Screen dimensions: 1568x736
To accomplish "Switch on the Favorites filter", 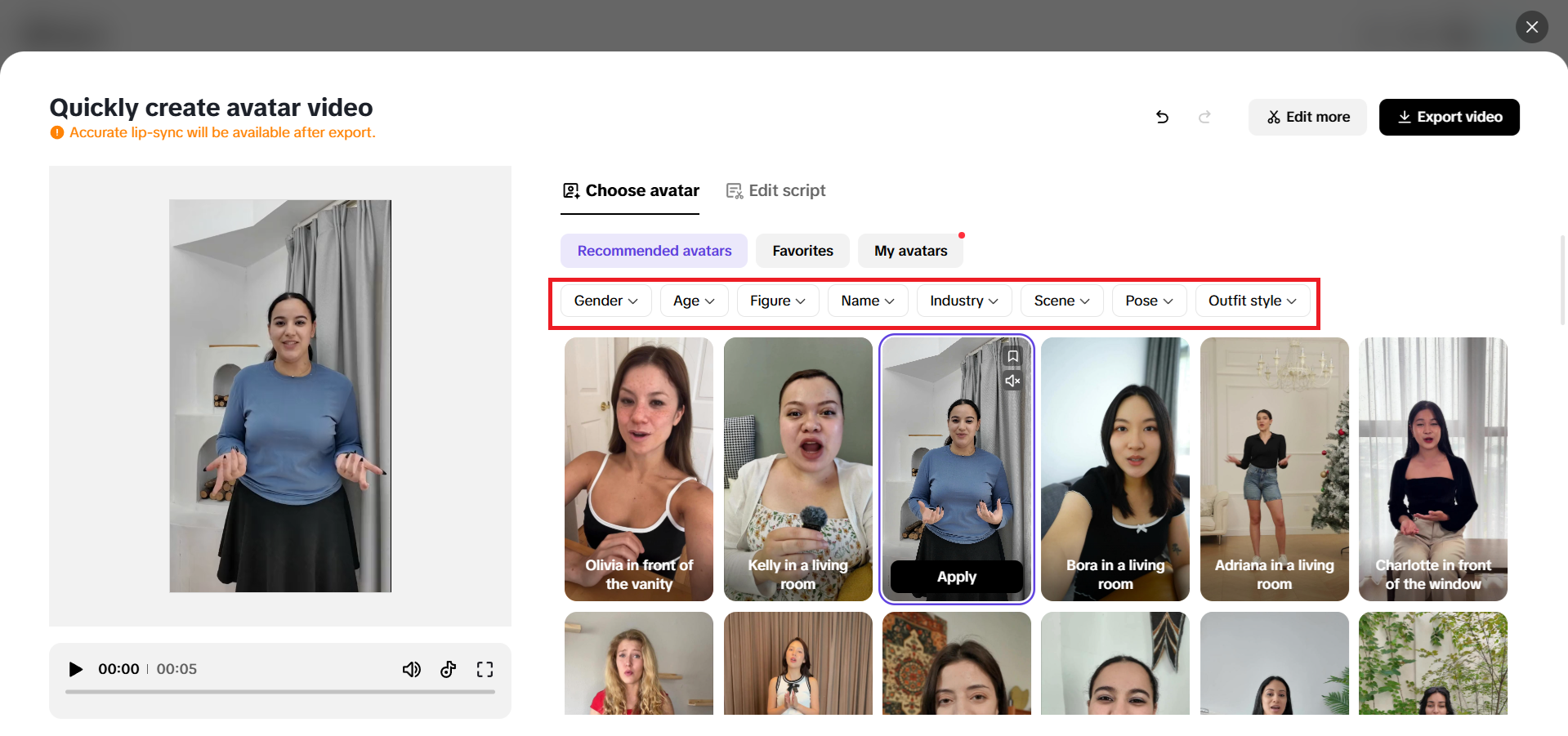I will pyautogui.click(x=802, y=250).
